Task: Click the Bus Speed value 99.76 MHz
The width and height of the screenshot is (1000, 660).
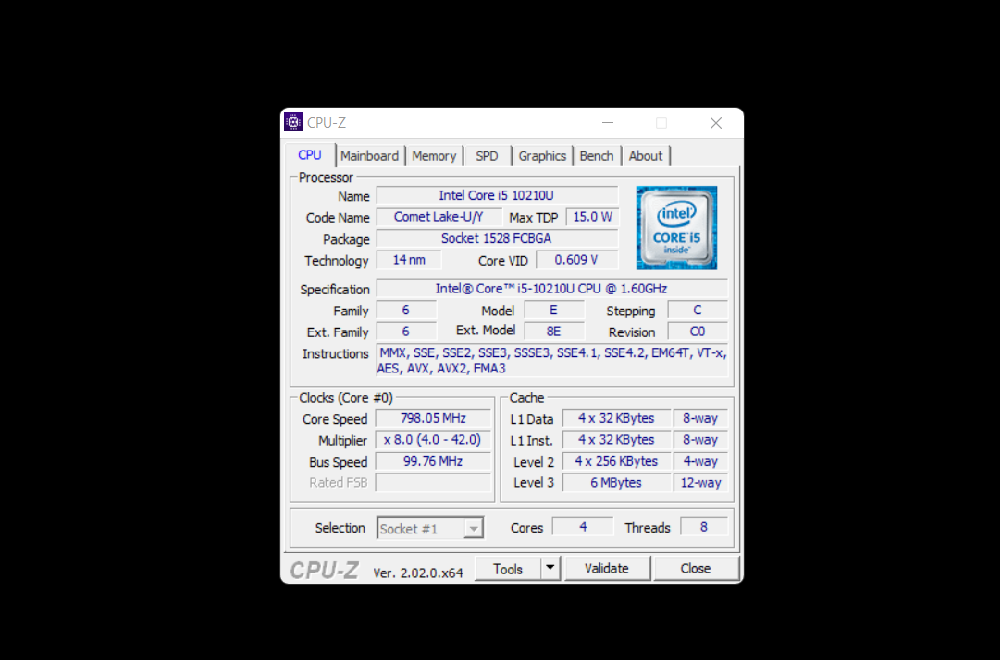Action: [x=433, y=461]
